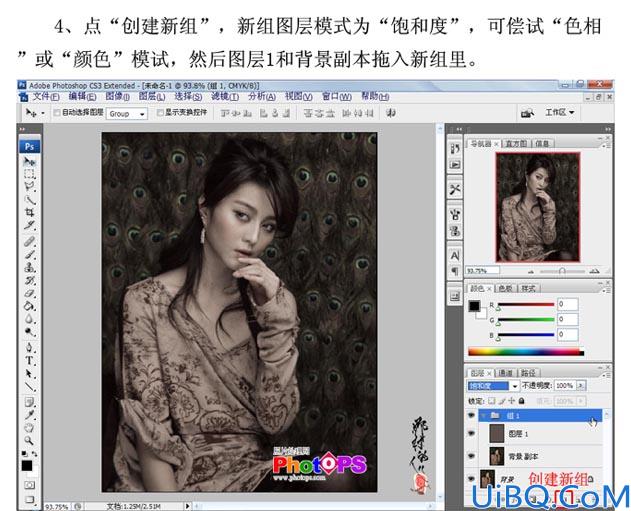Select the Eyedropper tool
631x511 pixels.
pyautogui.click(x=29, y=415)
